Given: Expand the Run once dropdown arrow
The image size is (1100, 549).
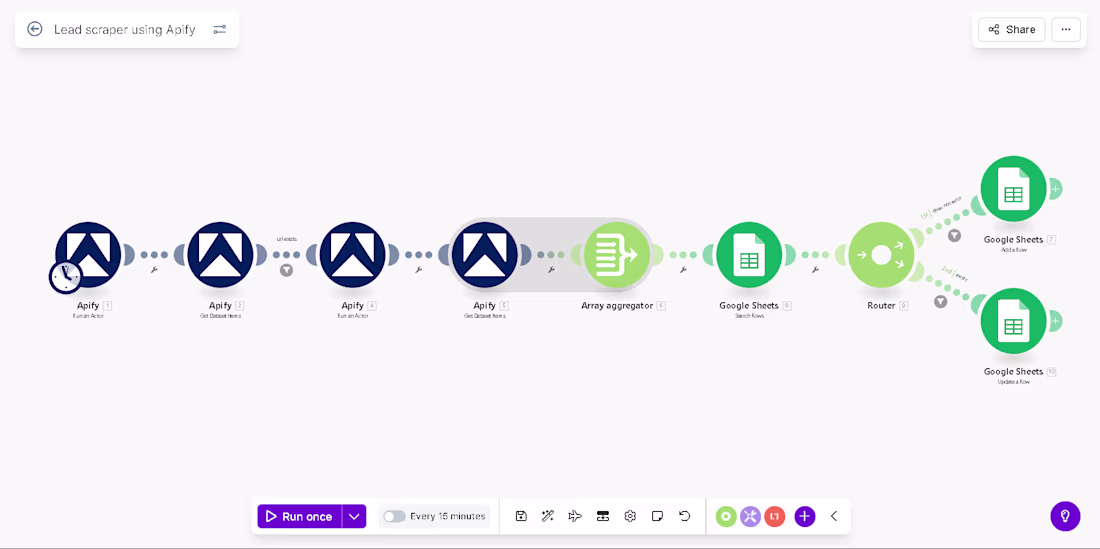Looking at the screenshot, I should click(x=354, y=517).
